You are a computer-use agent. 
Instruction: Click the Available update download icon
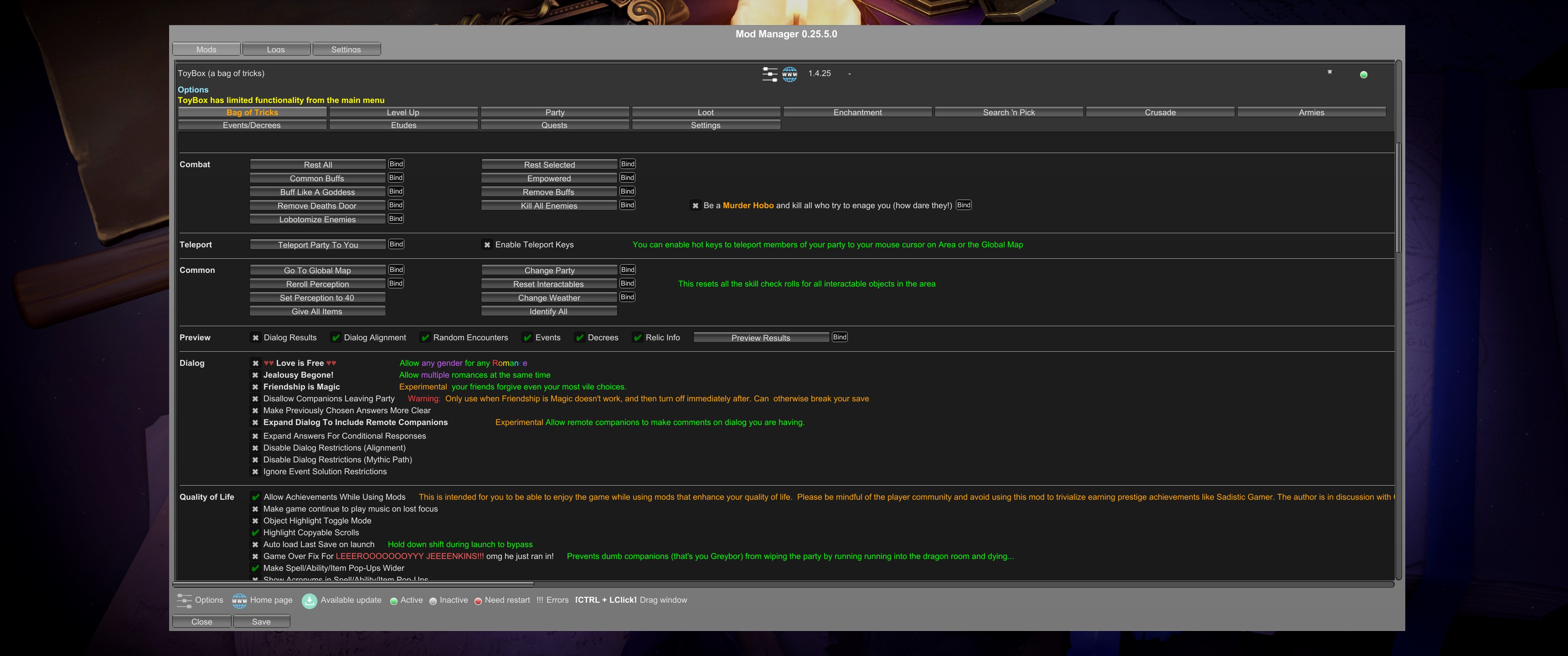pos(309,600)
